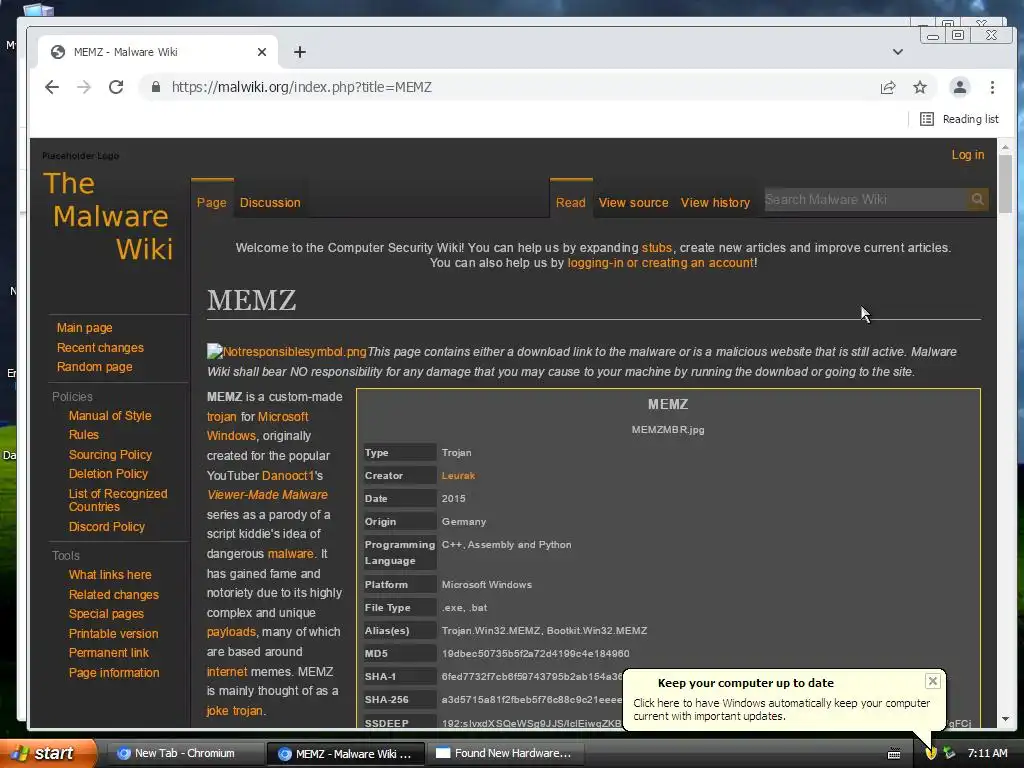Screen dimensions: 1024x768
Task: Follow the stubs link in welcome banner
Action: tap(656, 248)
